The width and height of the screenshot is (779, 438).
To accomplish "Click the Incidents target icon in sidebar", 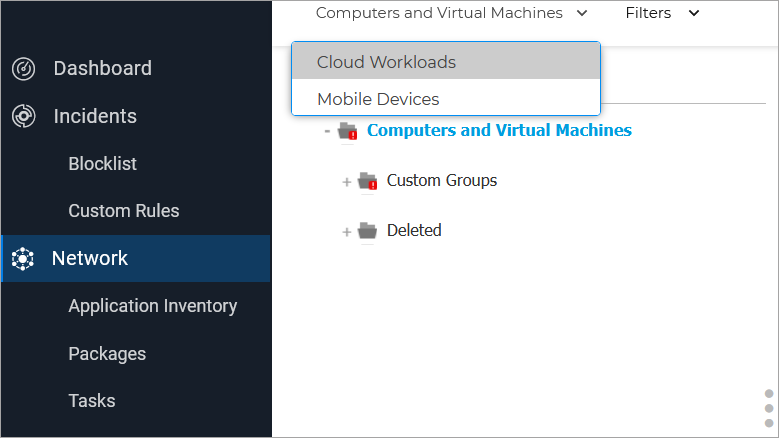I will tap(22, 117).
